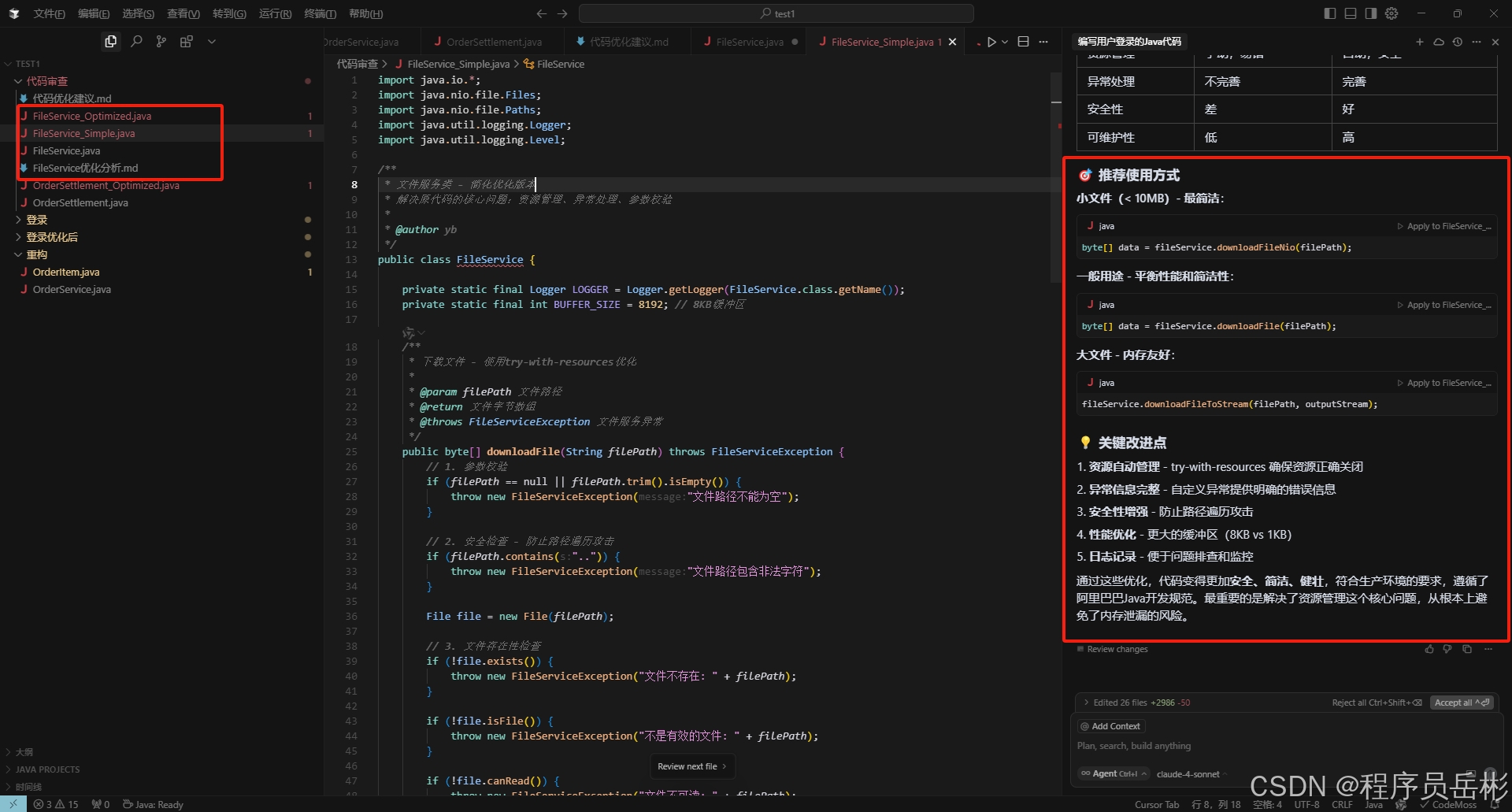Viewport: 1512px width, 812px height.
Task: Focus the Plan, search, build anything input
Action: coord(1287,746)
